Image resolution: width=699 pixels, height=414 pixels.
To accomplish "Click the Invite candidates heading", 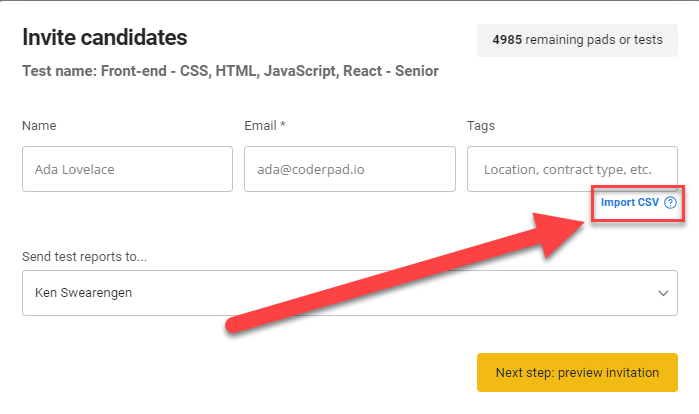I will [x=105, y=38].
